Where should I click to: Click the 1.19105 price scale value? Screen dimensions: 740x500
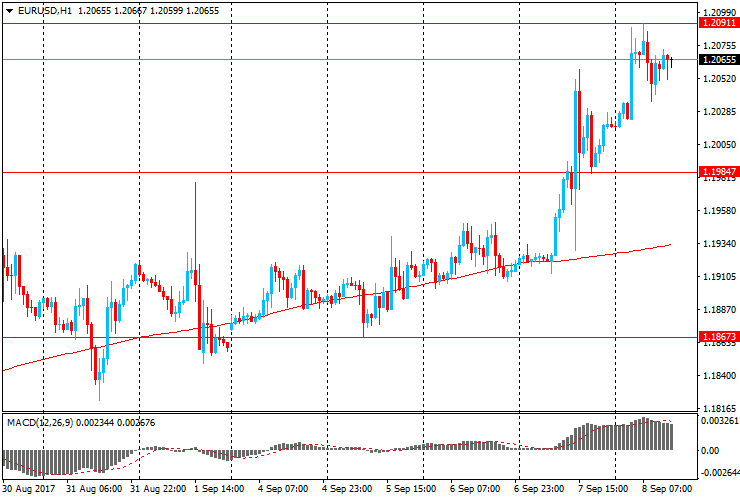[719, 277]
